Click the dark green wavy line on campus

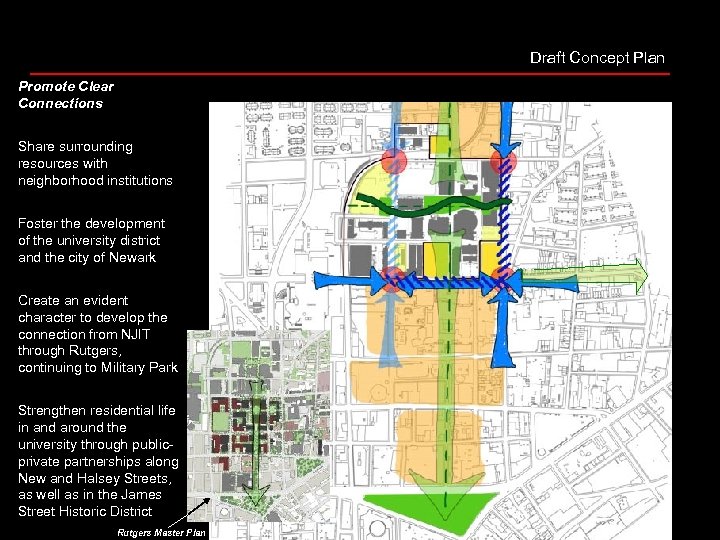click(x=433, y=206)
